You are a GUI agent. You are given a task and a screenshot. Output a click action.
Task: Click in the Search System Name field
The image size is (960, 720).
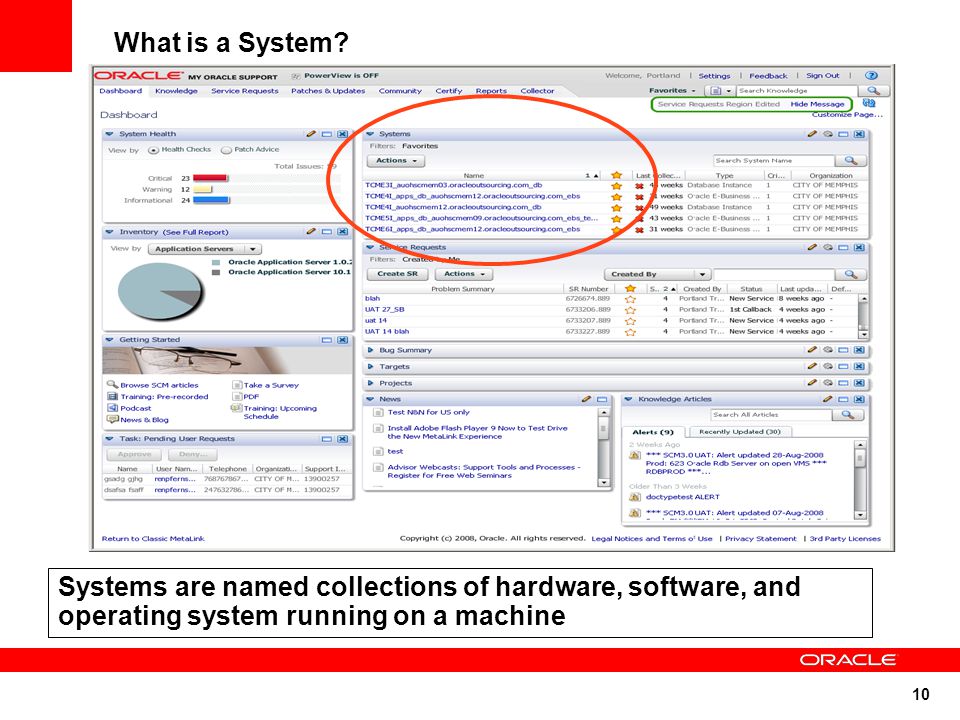point(774,160)
